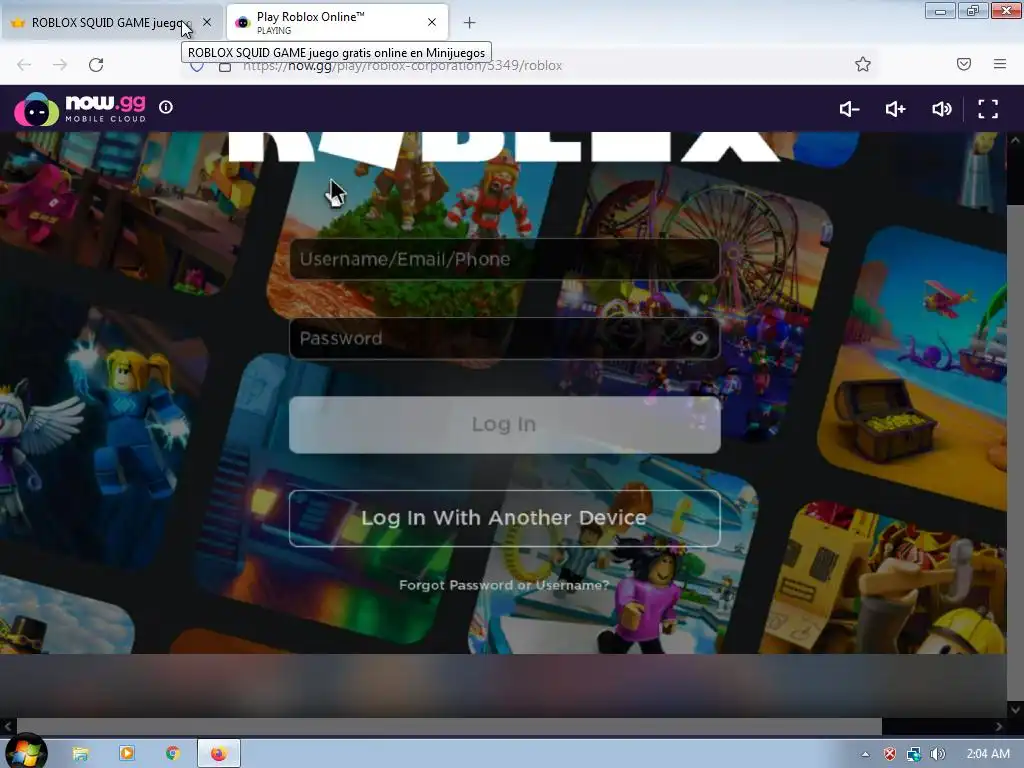The width and height of the screenshot is (1024, 768).
Task: Click the horizontal scrollbar left arrow
Action: coord(7,726)
